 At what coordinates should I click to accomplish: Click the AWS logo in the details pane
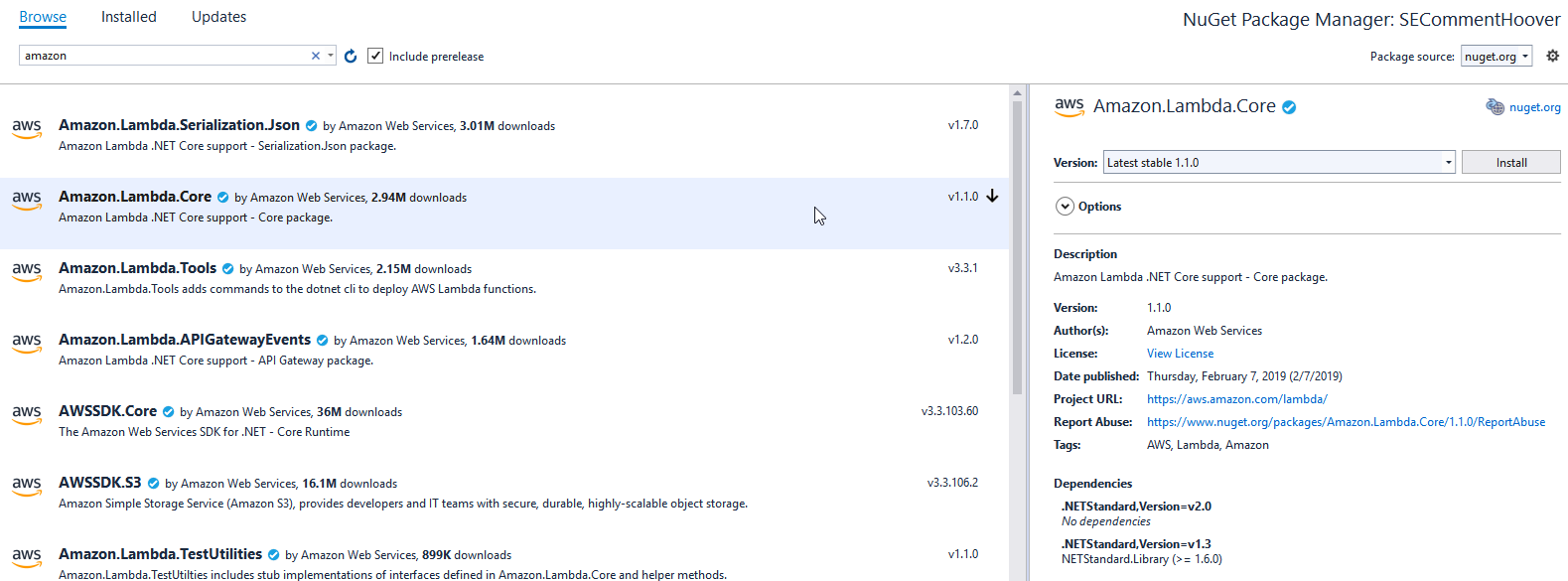(x=1069, y=107)
